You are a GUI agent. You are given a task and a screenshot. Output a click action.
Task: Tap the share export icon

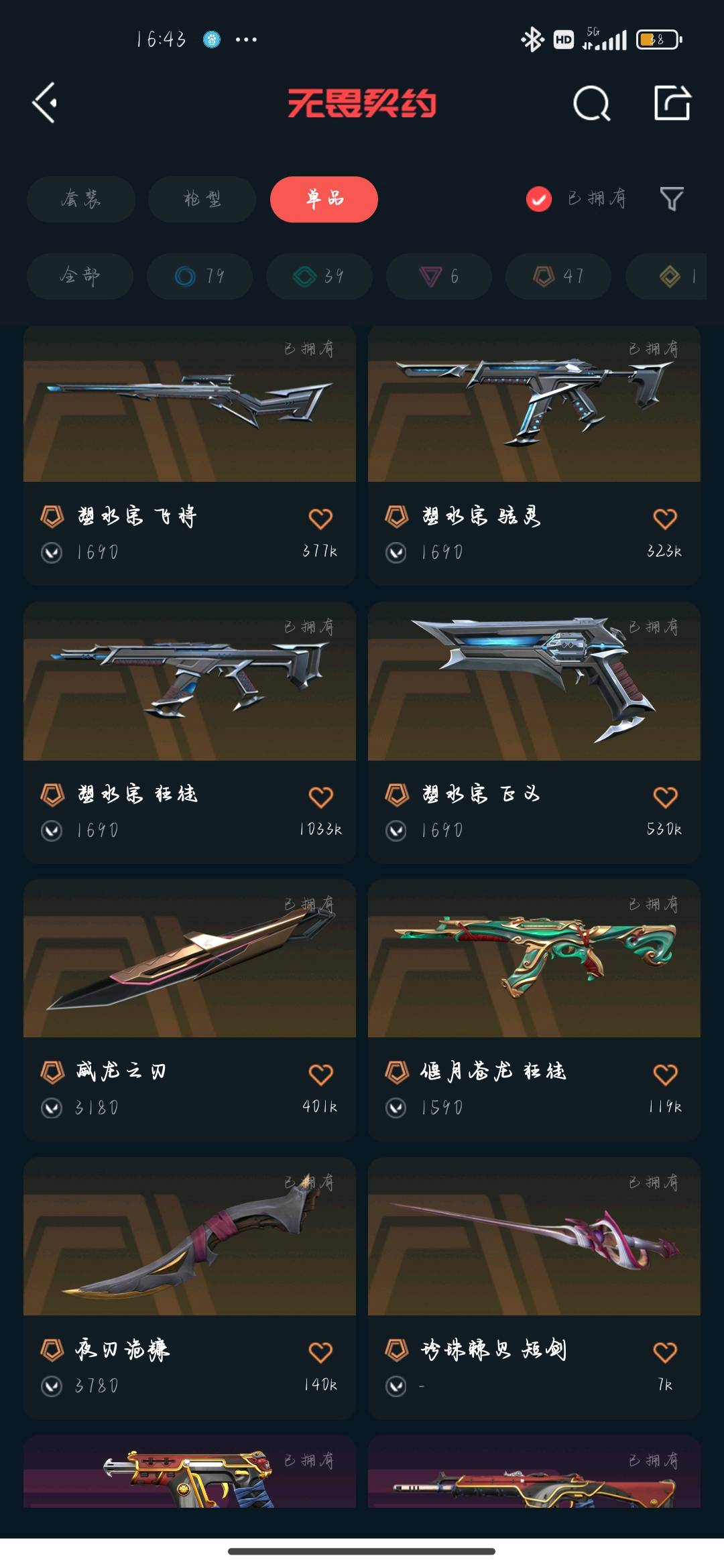(672, 103)
